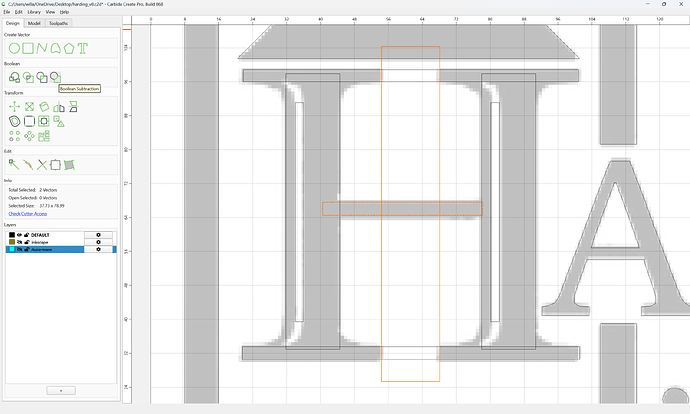
Task: Select the Rectangle vector creation tool
Action: pos(28,48)
